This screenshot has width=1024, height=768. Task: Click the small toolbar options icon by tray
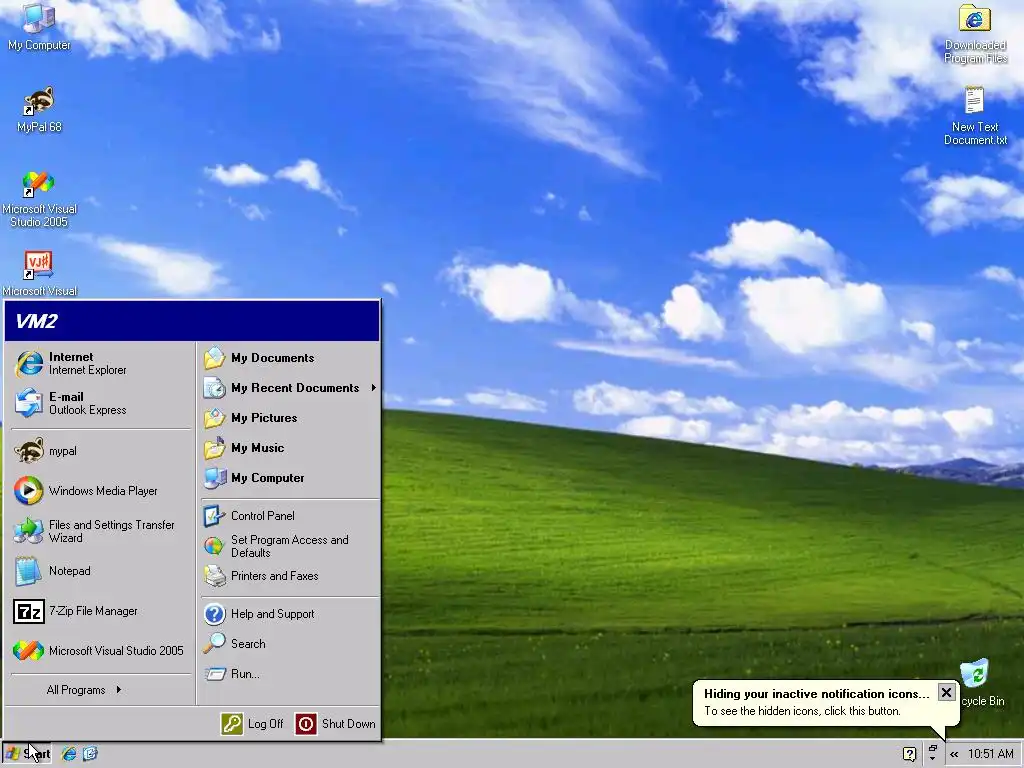coord(933,753)
